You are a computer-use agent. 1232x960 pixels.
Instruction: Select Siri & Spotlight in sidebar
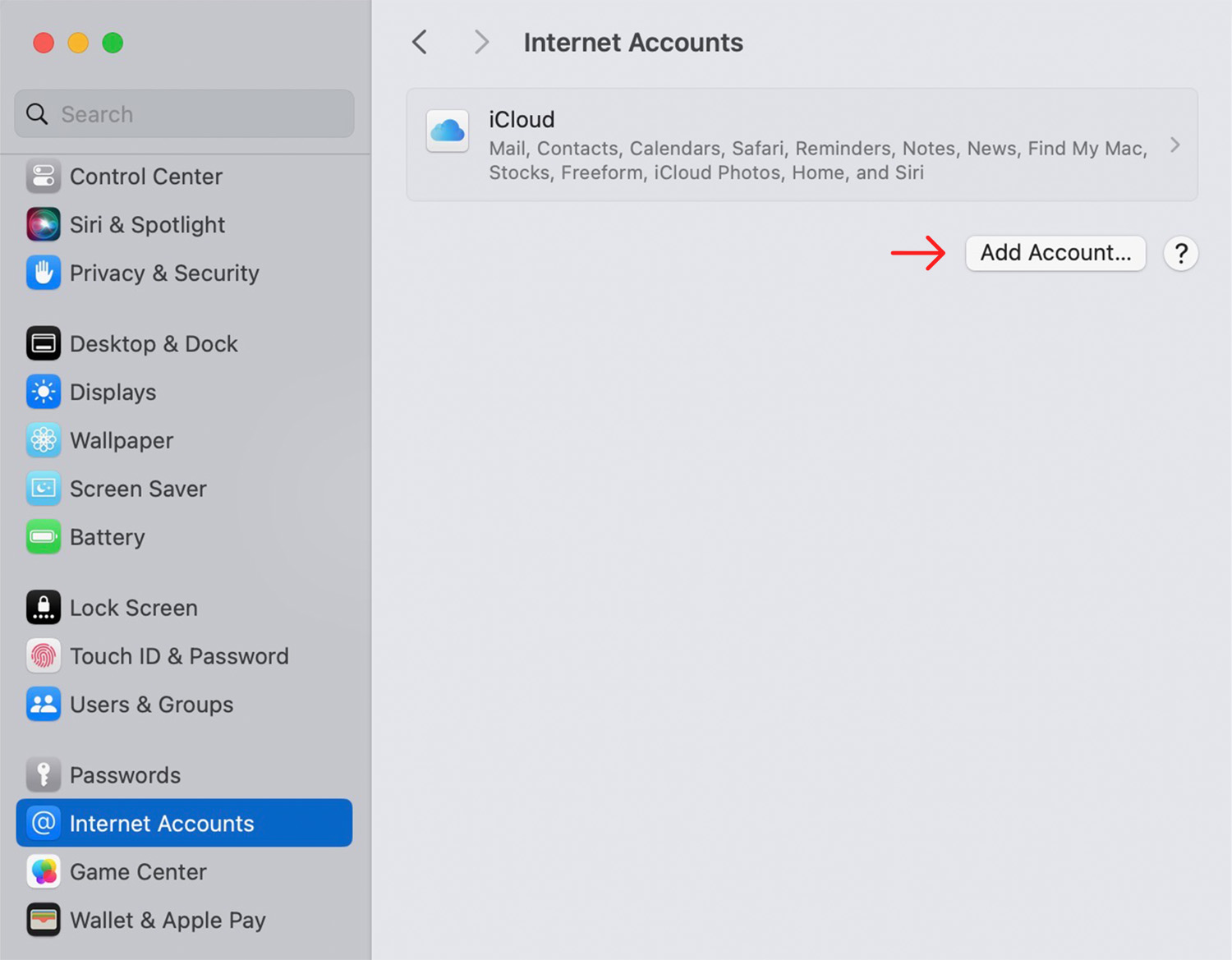[x=147, y=224]
